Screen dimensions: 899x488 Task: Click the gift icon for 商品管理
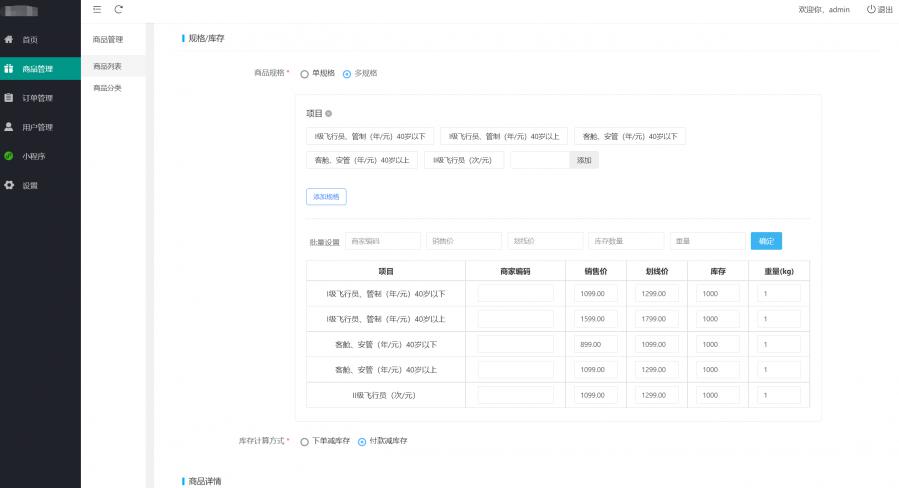click(x=9, y=69)
